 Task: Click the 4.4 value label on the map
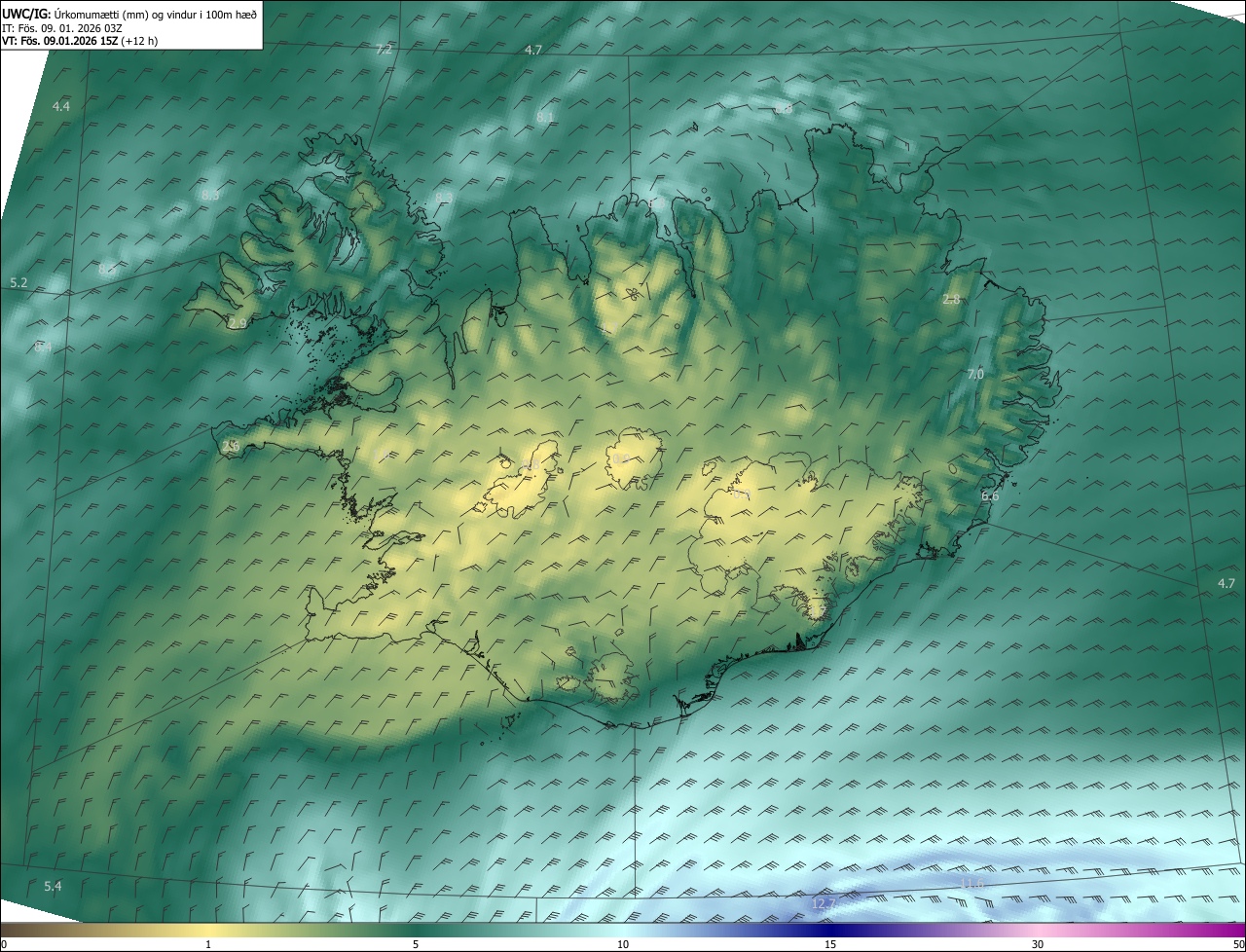tap(61, 106)
